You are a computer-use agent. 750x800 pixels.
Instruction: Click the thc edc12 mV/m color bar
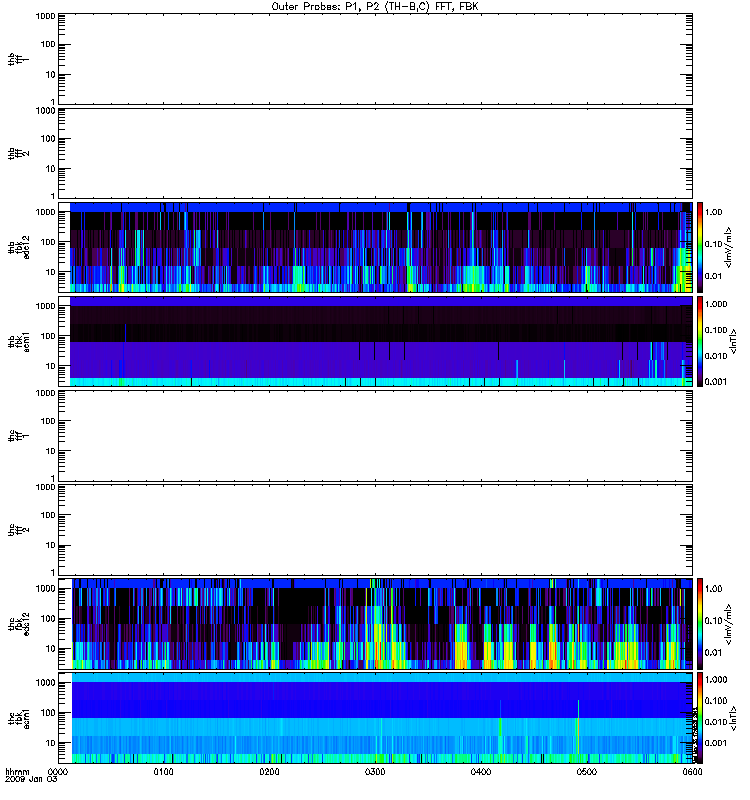coord(700,624)
